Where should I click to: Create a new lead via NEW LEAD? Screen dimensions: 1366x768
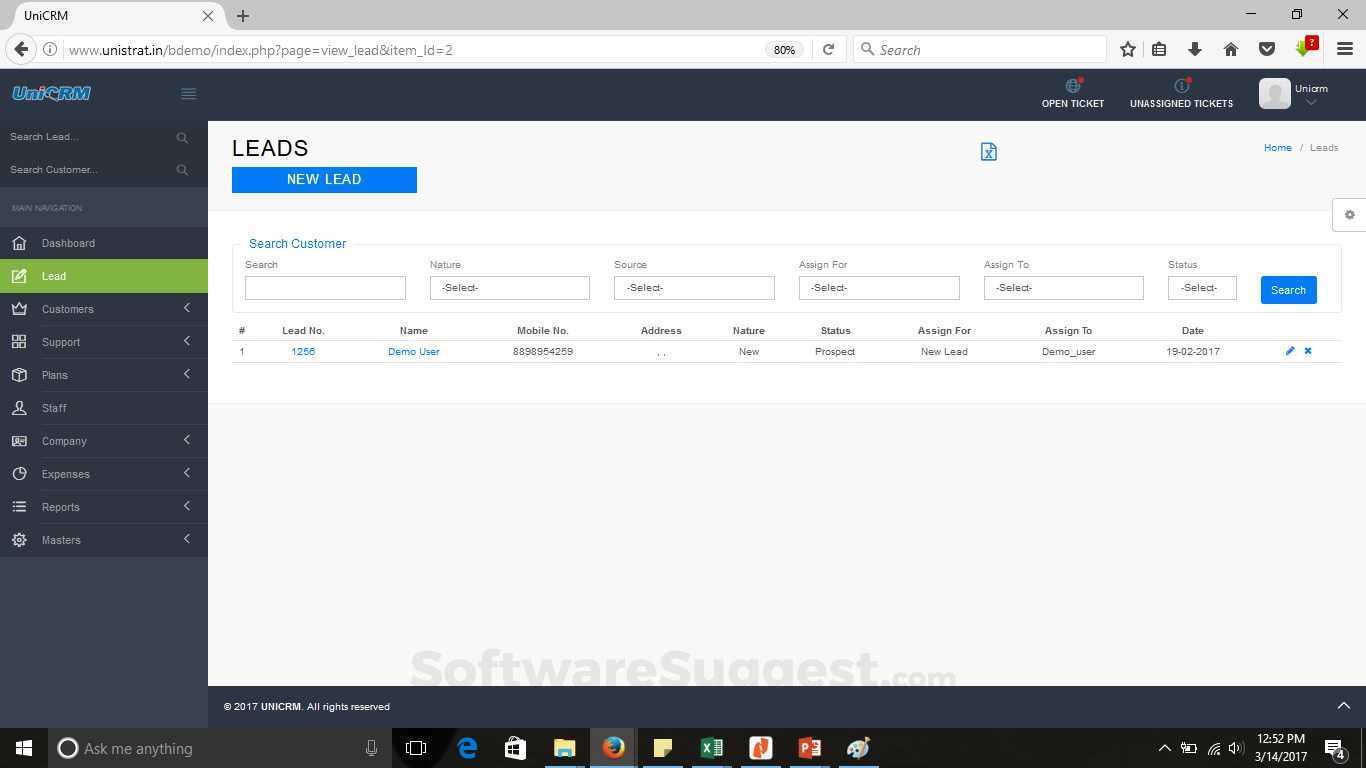tap(324, 179)
